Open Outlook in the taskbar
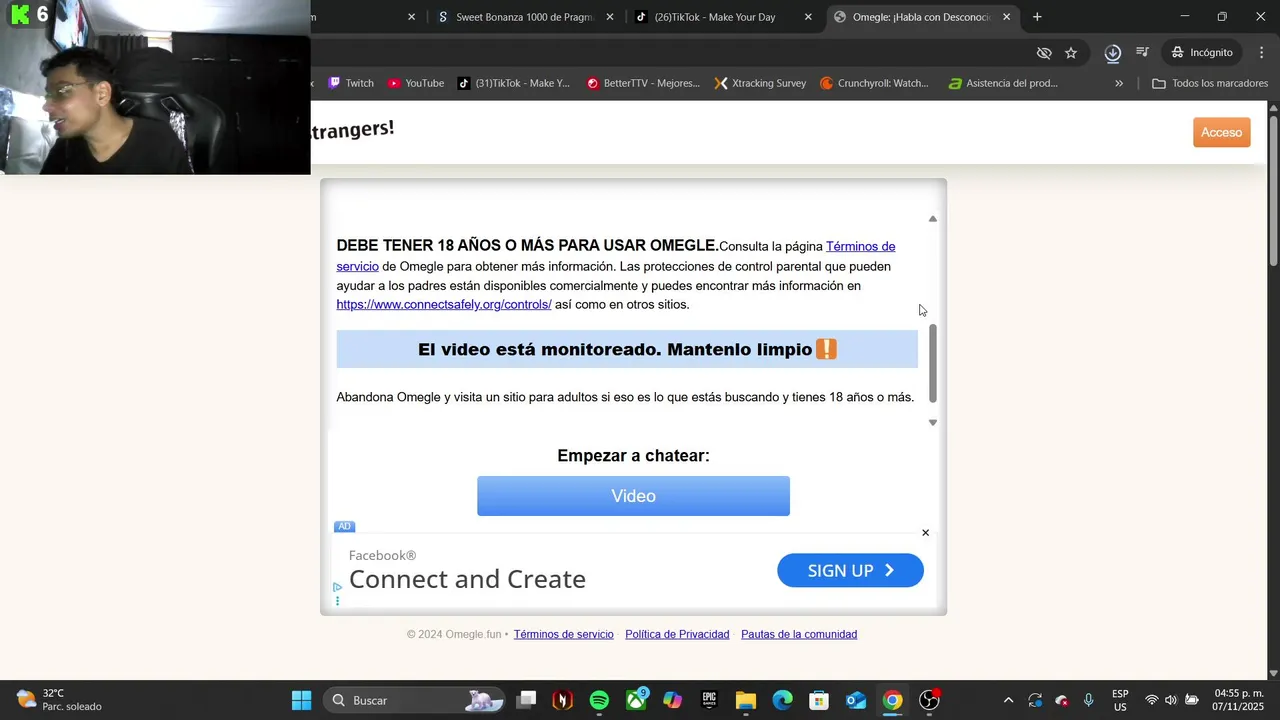1280x720 pixels. click(x=856, y=700)
